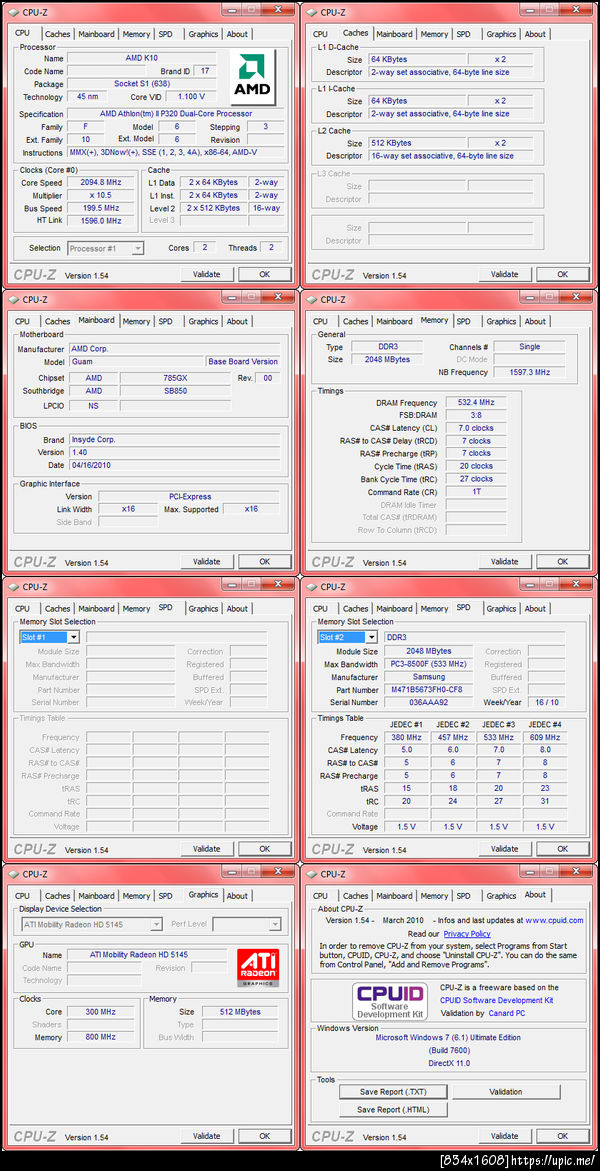The height and width of the screenshot is (1171, 600).
Task: Click title bar icon of the Mainboard tab window
Action: pos(13,299)
